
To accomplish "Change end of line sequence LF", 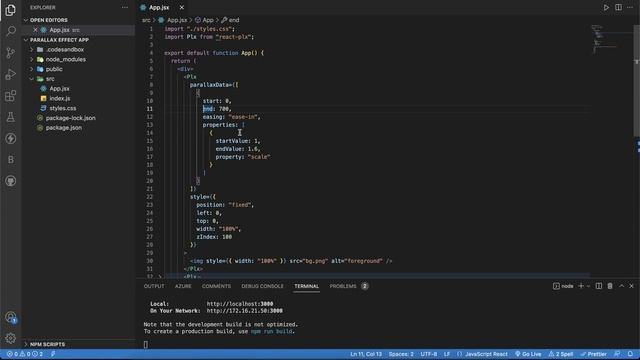I will point(447,354).
